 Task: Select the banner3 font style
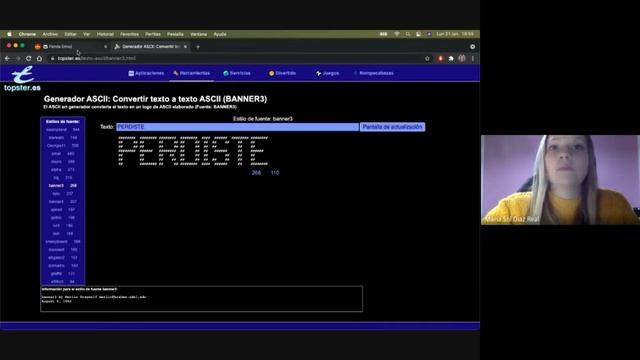62,186
